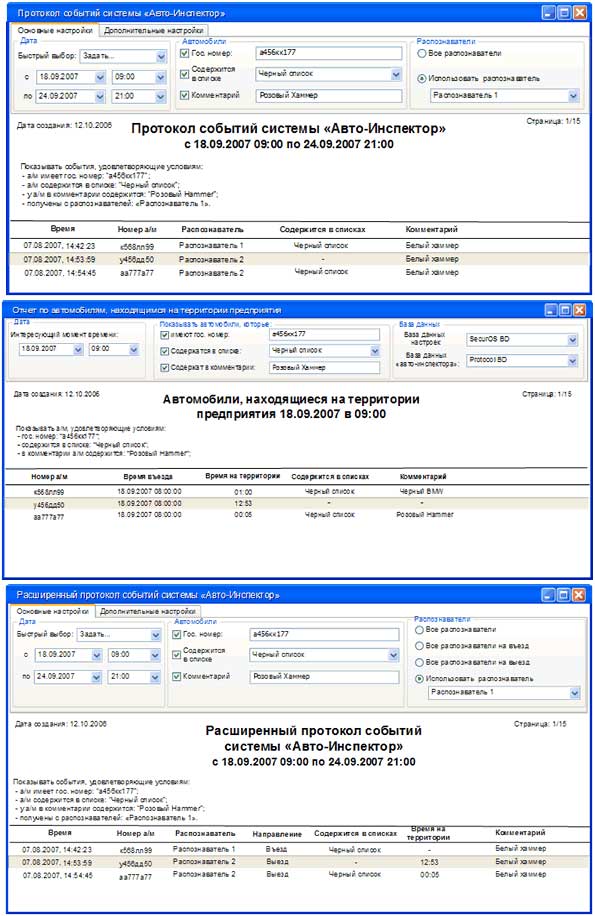Open Быстрый выбор dropdown in Расширенный протокол window
Image resolution: width=595 pixels, height=916 pixels.
pyautogui.click(x=155, y=635)
